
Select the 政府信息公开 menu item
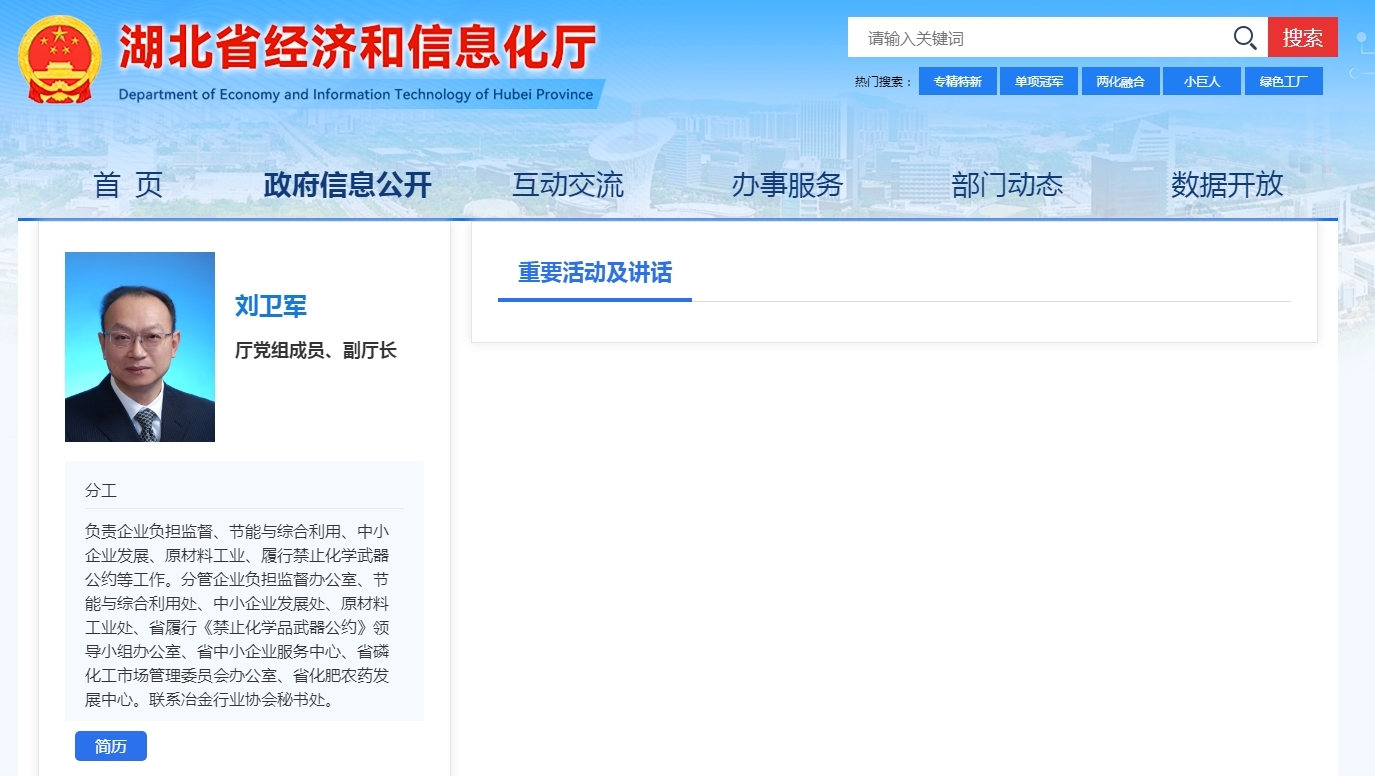(346, 184)
